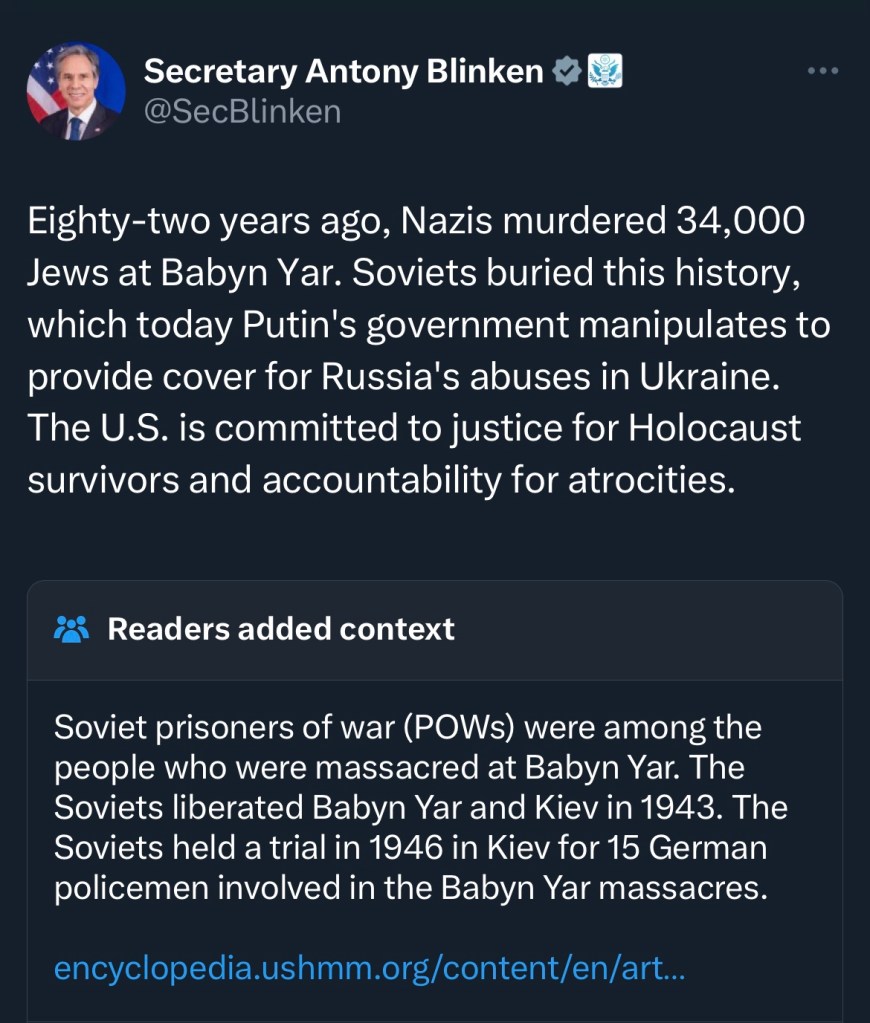Open the @SecBlinken handle
The height and width of the screenshot is (1023, 870).
coord(242,111)
